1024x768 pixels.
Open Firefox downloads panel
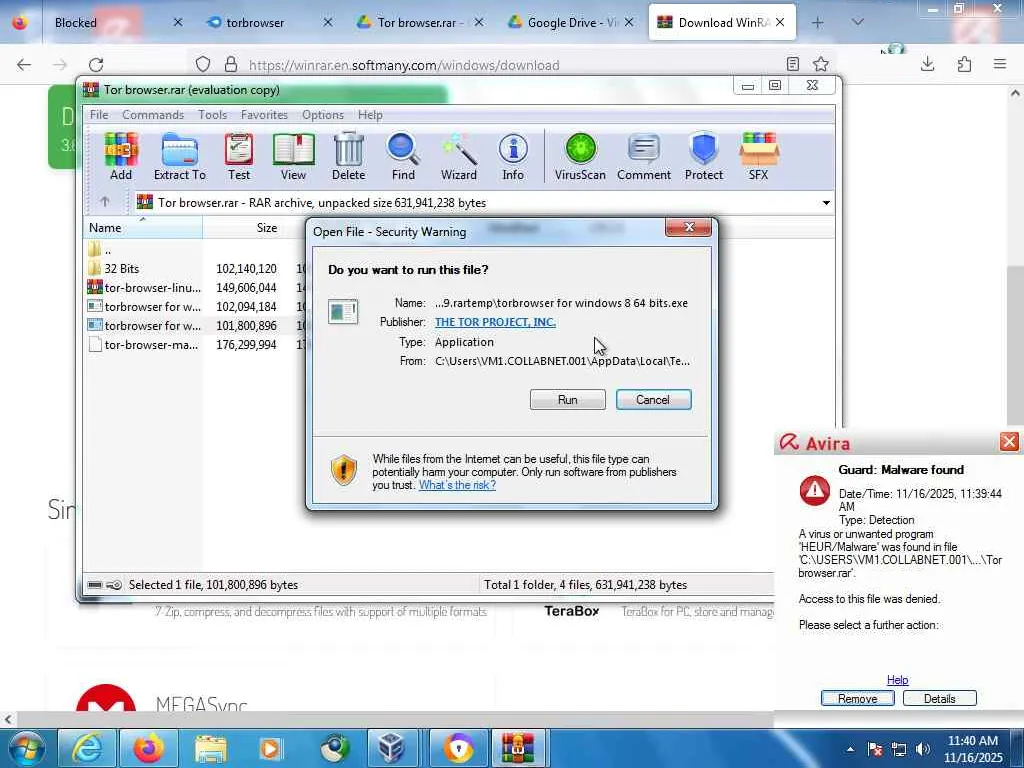coord(927,64)
